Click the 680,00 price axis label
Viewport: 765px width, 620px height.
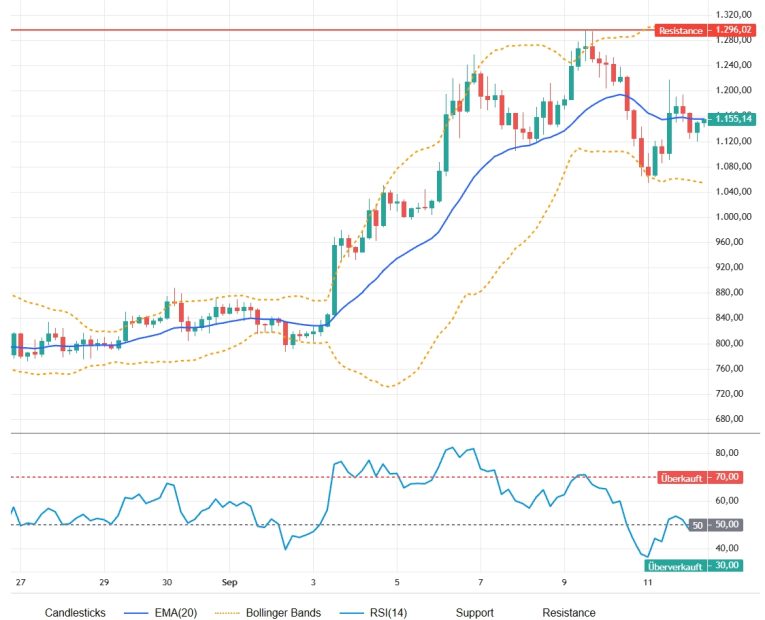729,419
